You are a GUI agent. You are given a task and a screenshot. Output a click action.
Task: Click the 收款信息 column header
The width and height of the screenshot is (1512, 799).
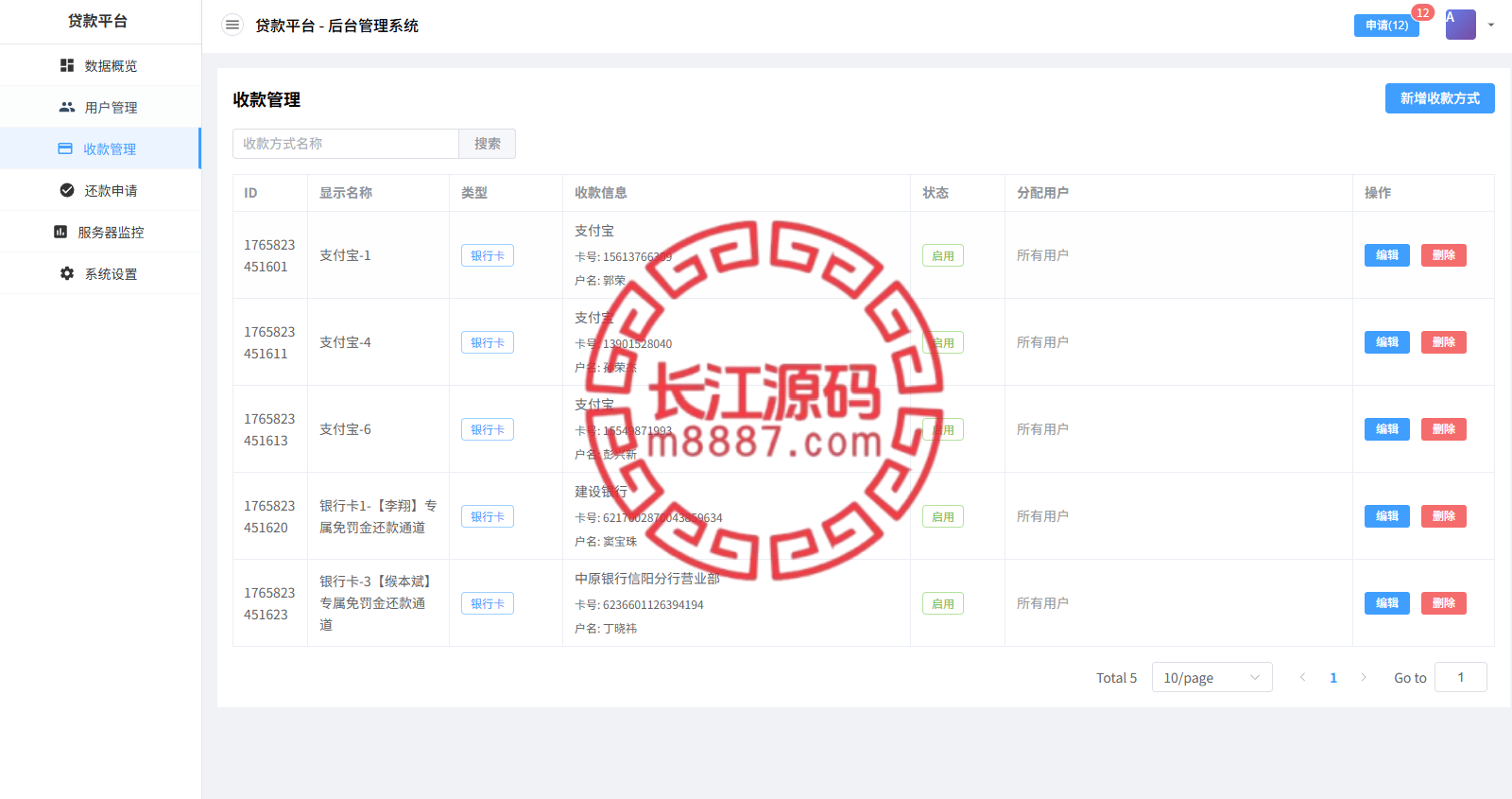[x=601, y=193]
